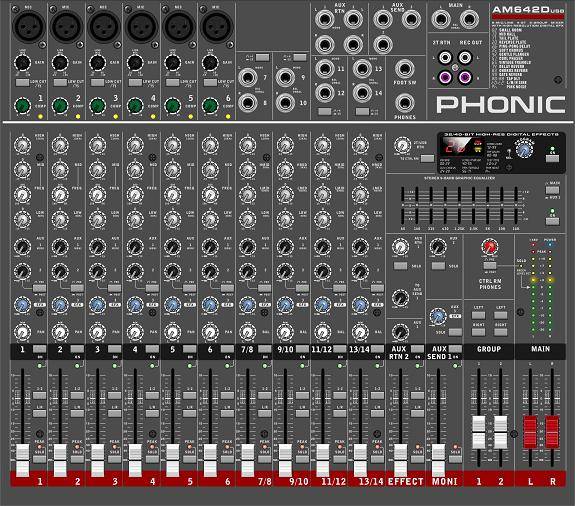Image resolution: width=575 pixels, height=506 pixels.
Task: Click the MAIN right output jack
Action: coord(469,19)
